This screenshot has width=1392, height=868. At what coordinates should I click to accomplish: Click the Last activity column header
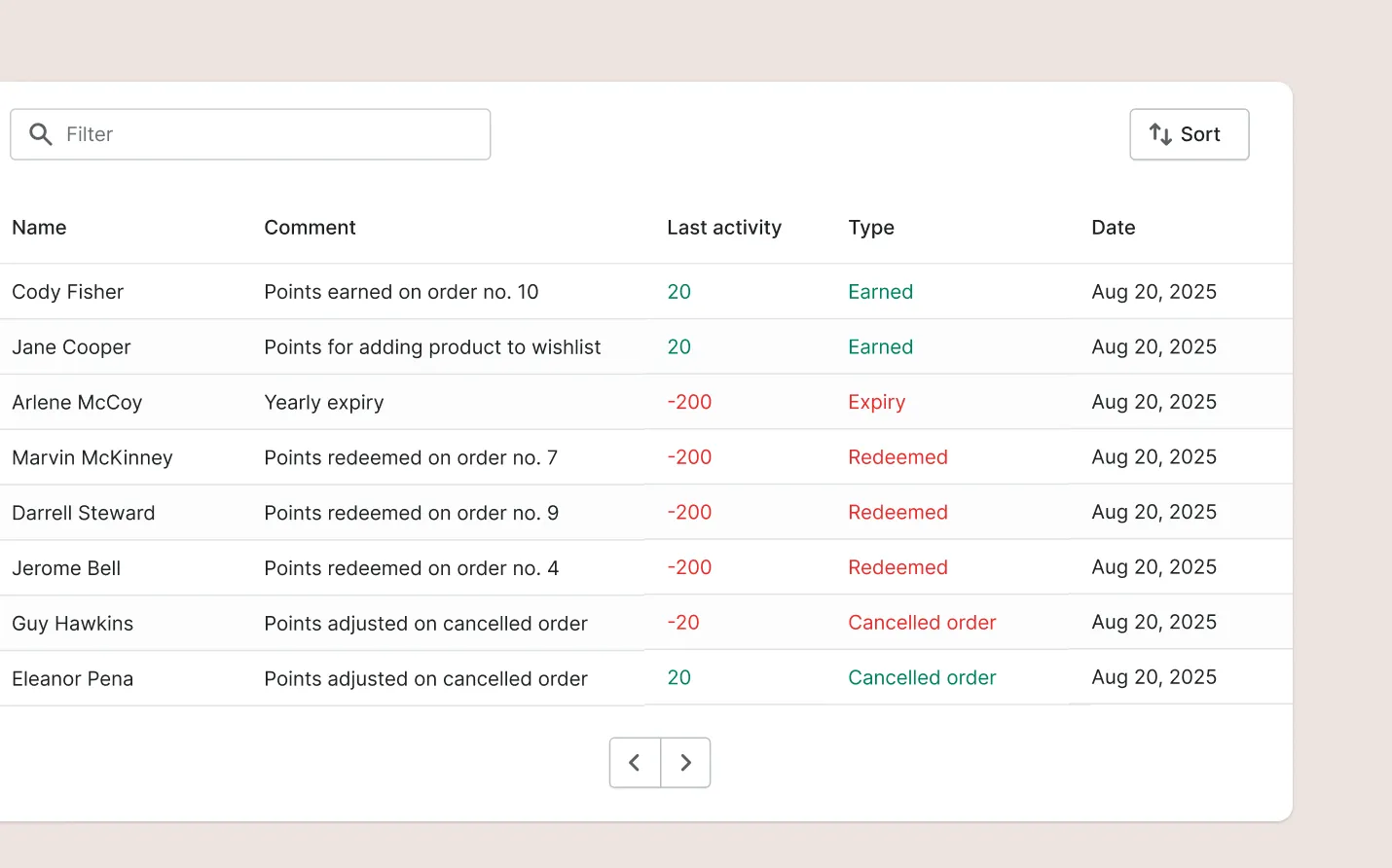[724, 228]
